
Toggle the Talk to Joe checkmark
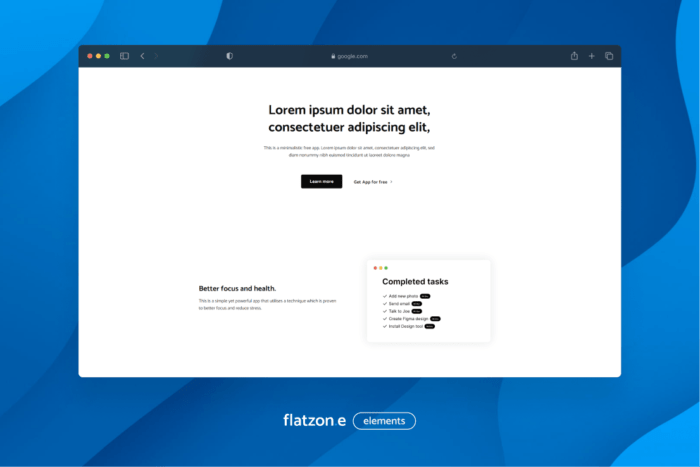pos(385,311)
